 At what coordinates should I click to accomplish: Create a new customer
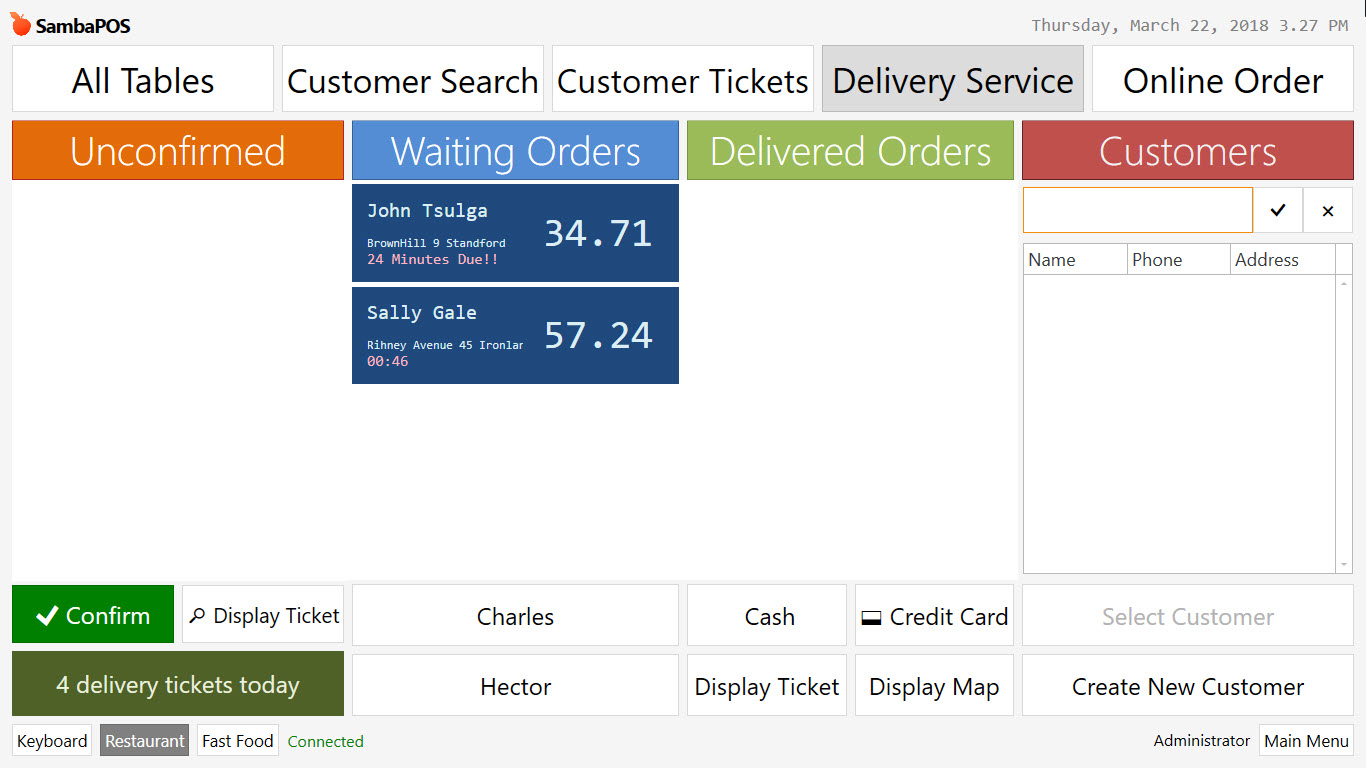tap(1187, 686)
